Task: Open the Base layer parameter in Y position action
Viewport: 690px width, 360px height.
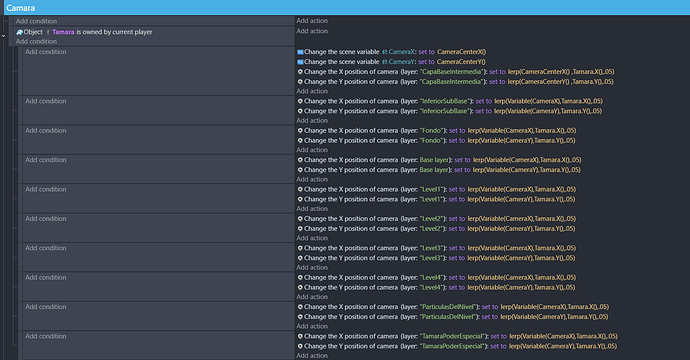Action: tap(434, 170)
